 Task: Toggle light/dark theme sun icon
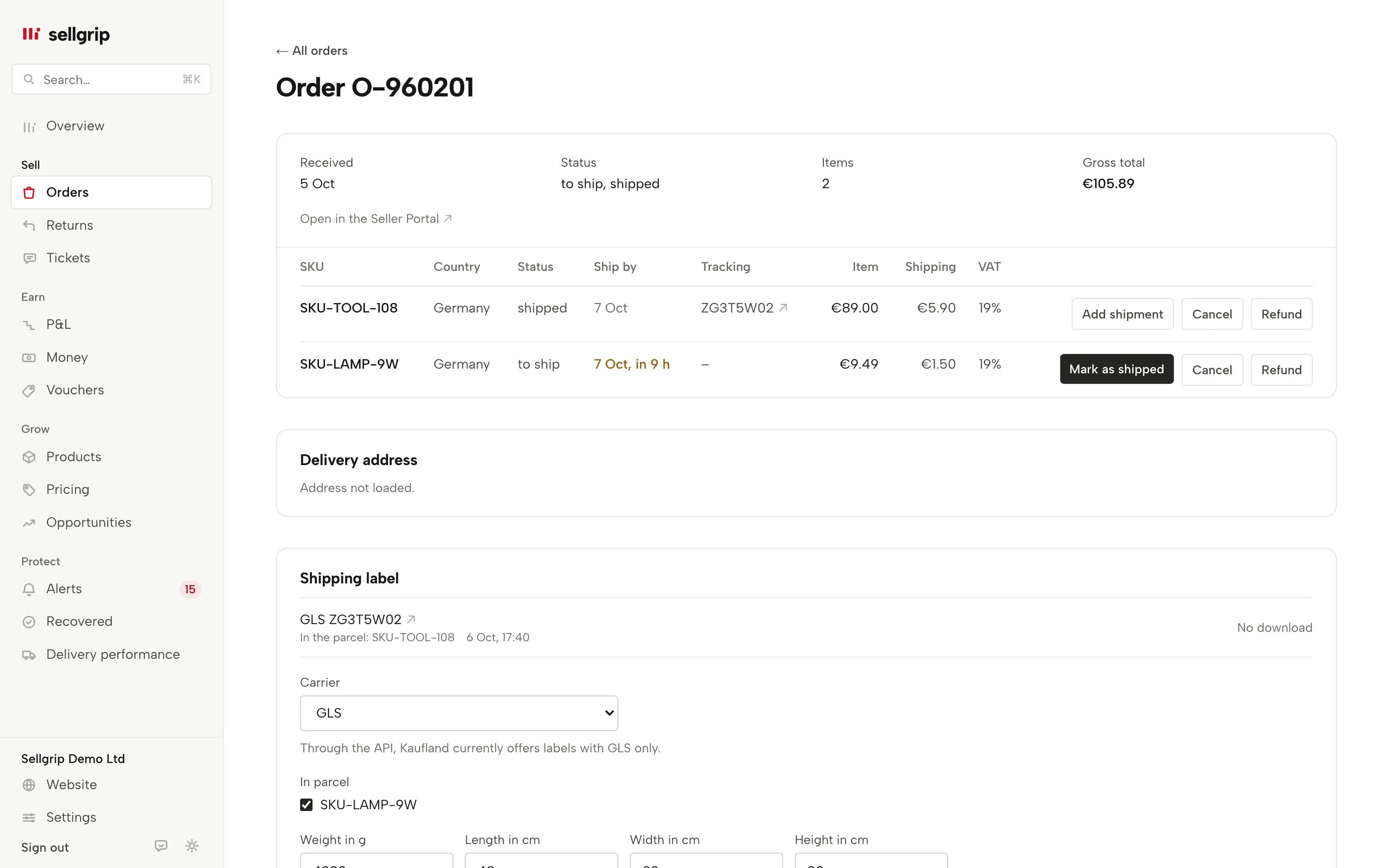click(x=192, y=846)
